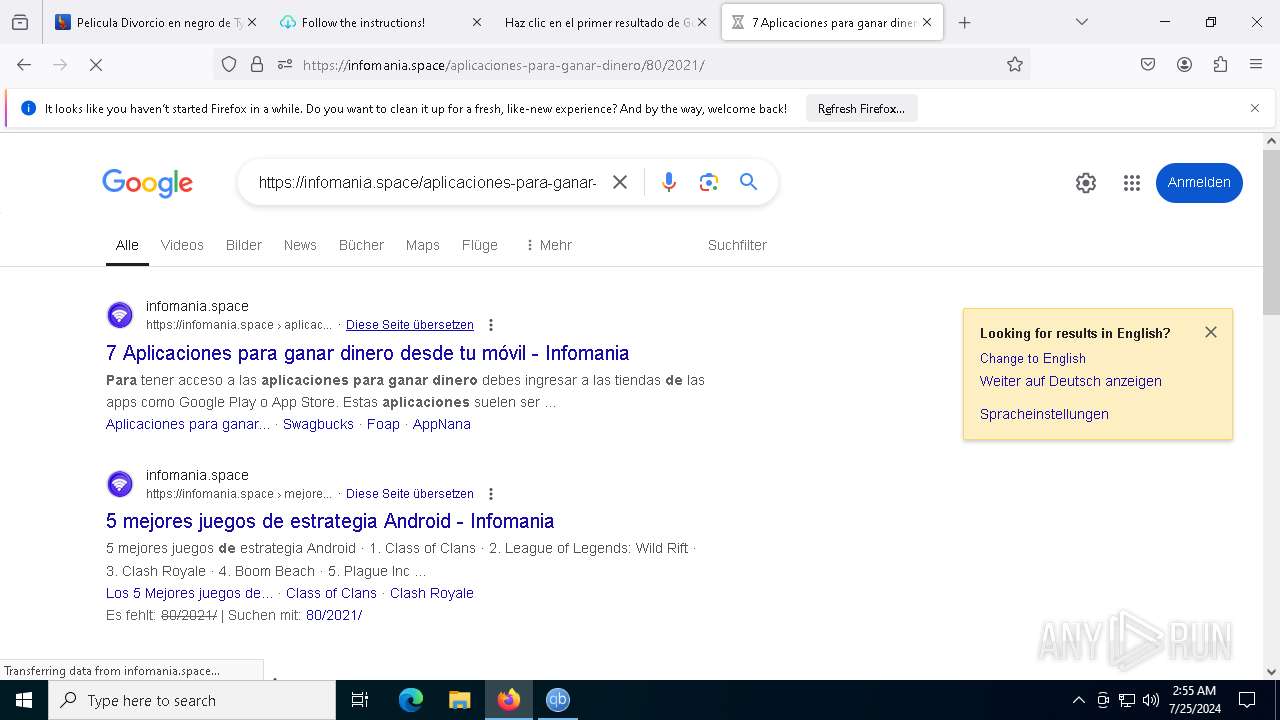The image size is (1280, 720).
Task: Open options dots for second infomania result
Action: (491, 494)
